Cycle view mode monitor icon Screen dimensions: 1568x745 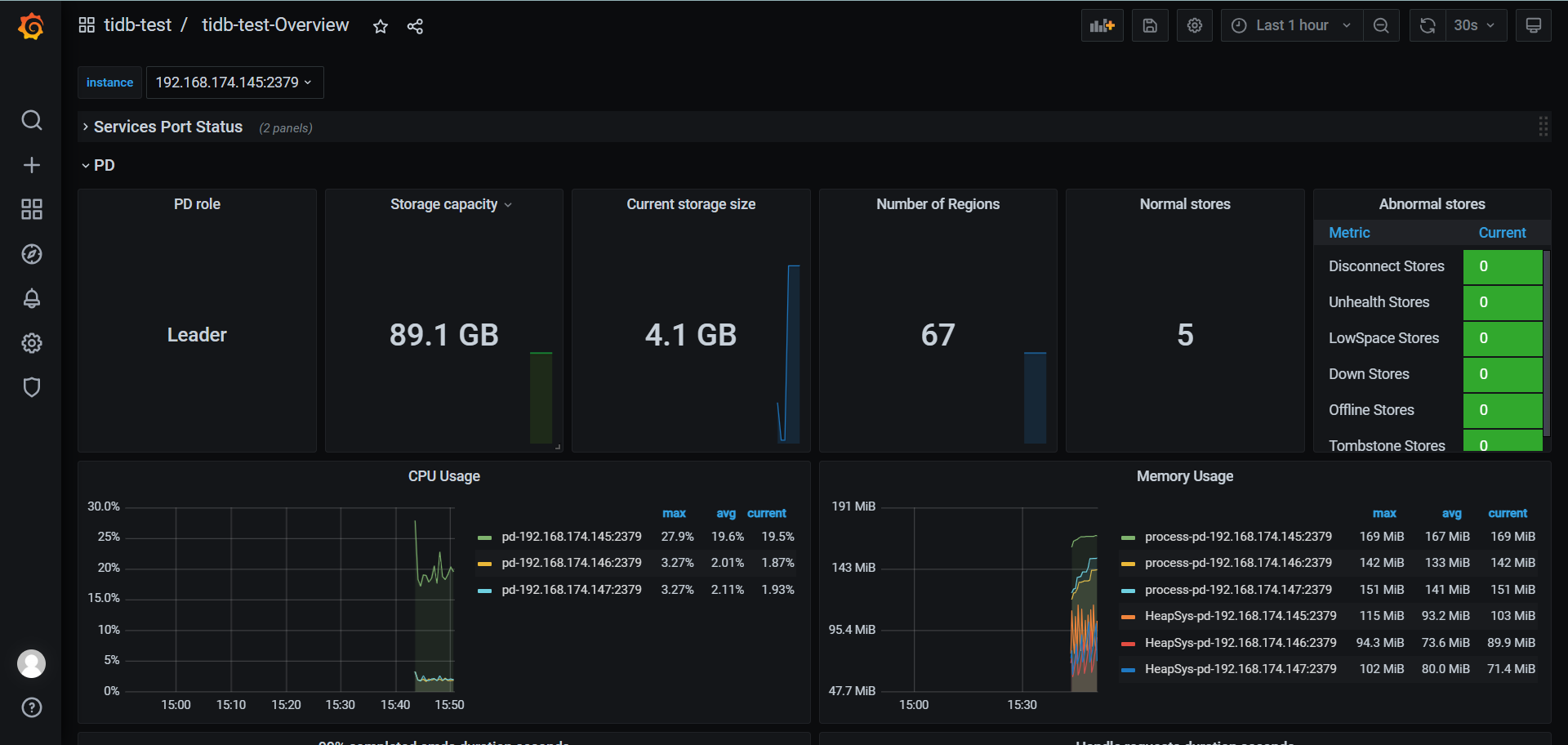1534,25
